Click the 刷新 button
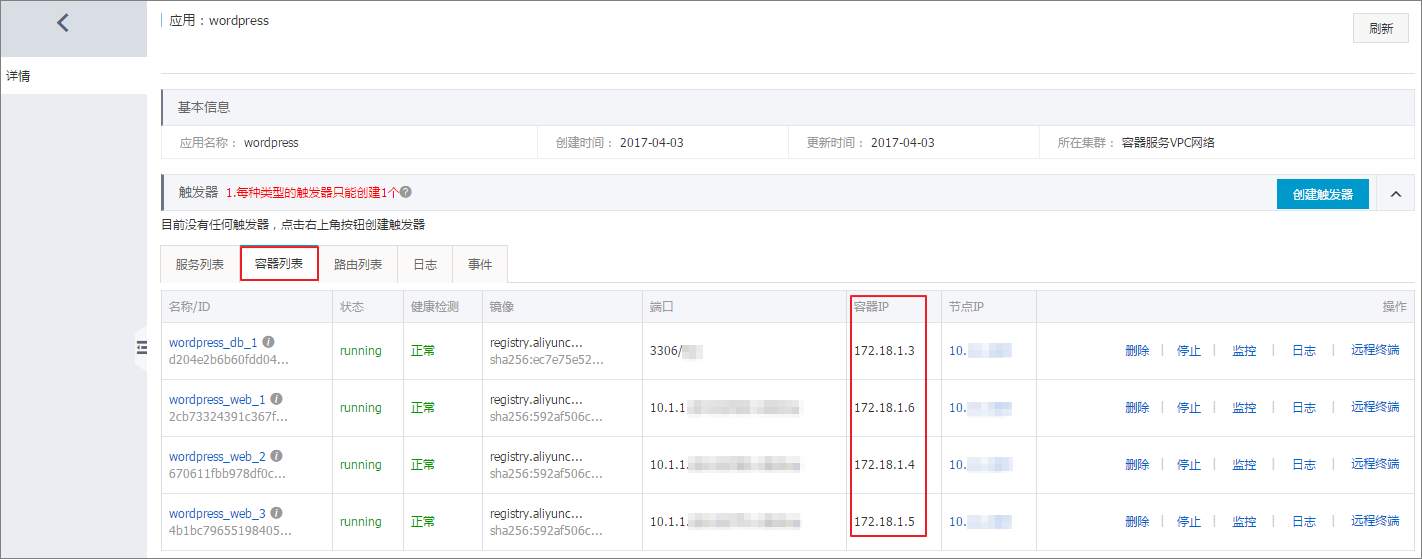Viewport: 1422px width, 559px height. tap(1381, 29)
